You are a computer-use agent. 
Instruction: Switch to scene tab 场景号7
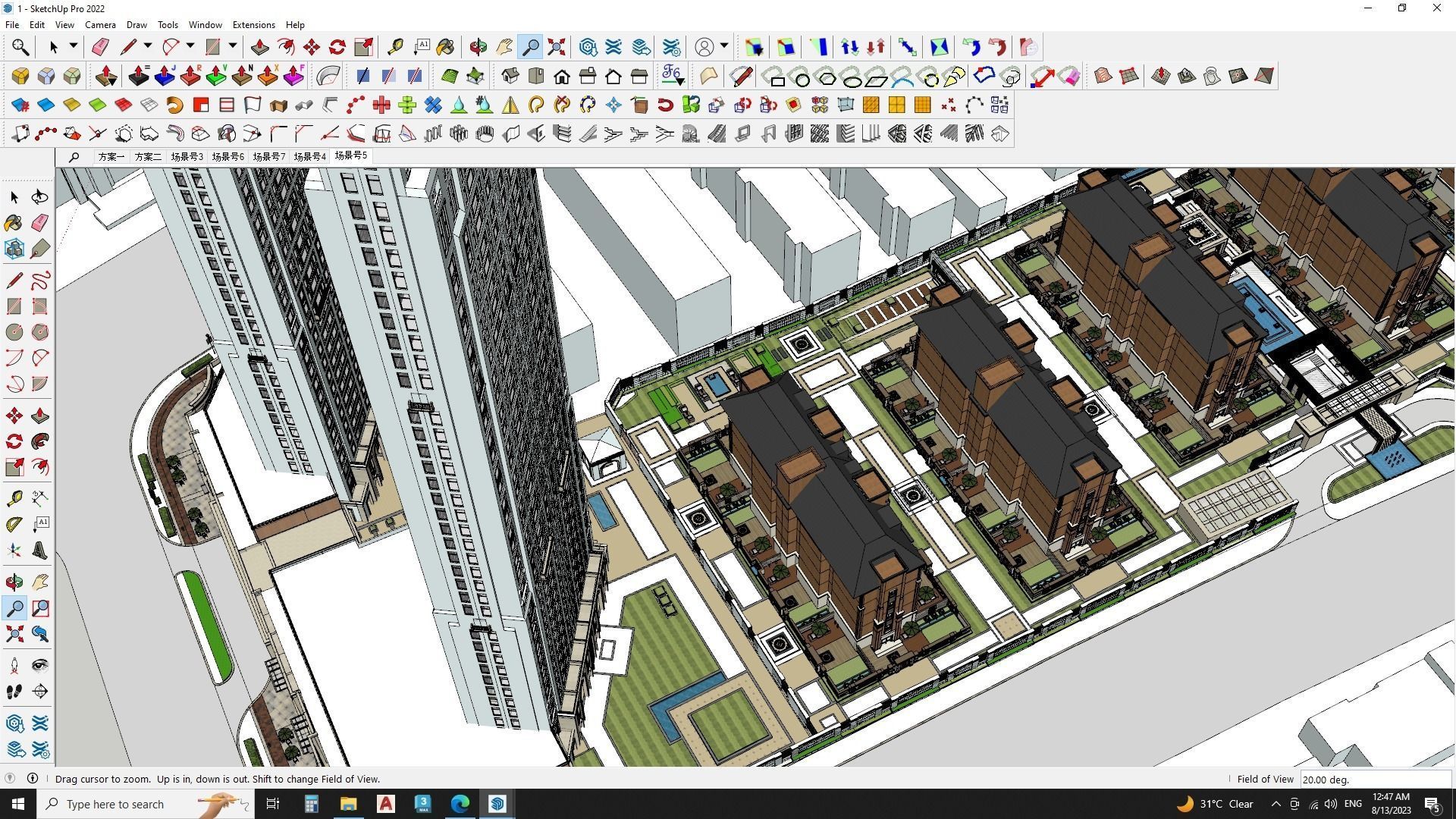tap(268, 156)
